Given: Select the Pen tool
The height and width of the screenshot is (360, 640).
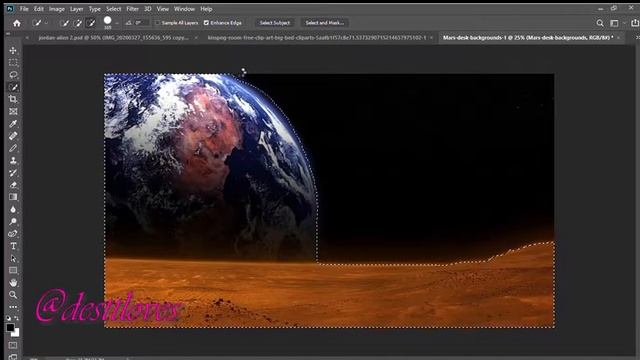Looking at the screenshot, I should 13,234.
